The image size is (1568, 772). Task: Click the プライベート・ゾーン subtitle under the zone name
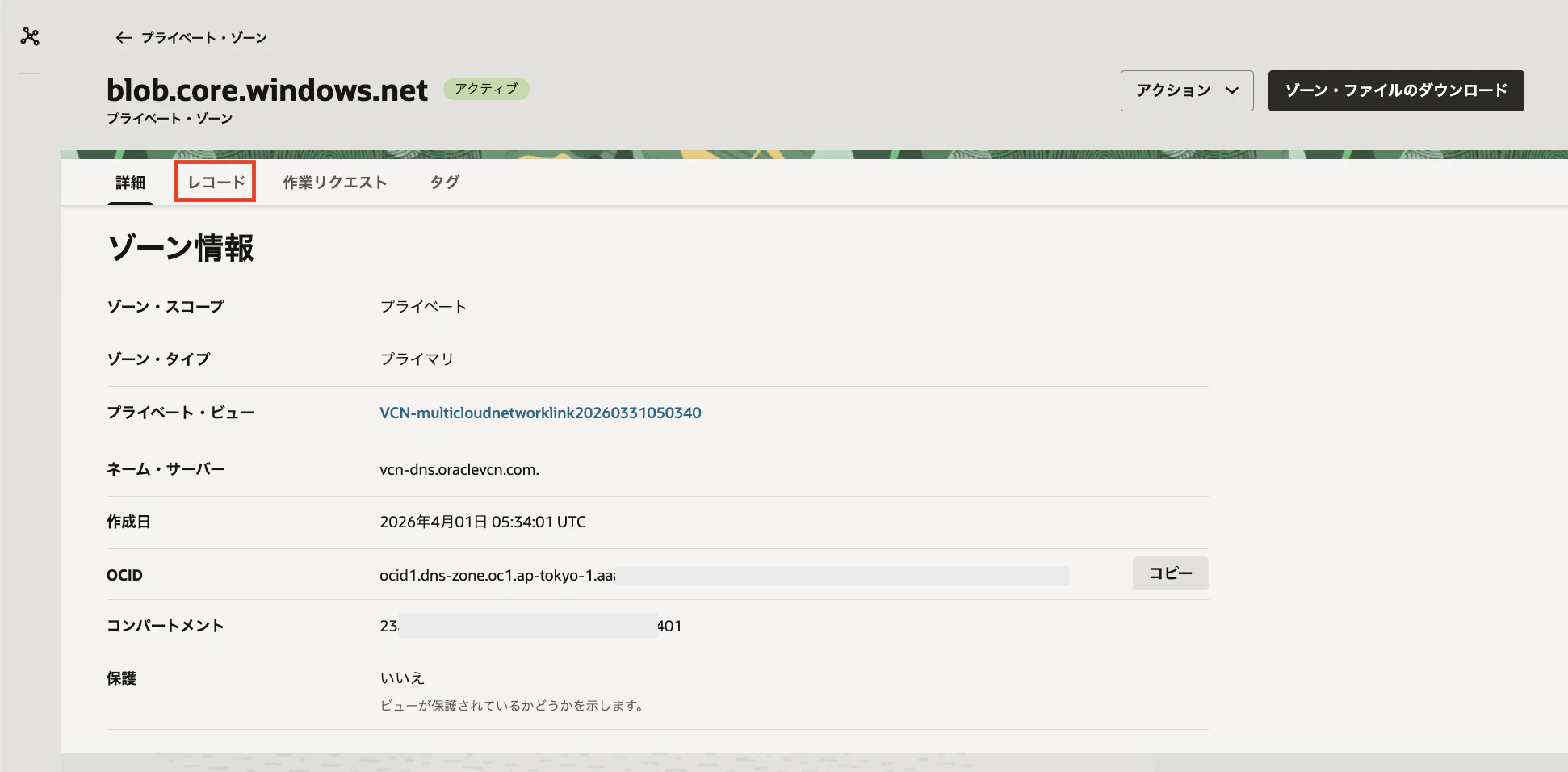[170, 119]
